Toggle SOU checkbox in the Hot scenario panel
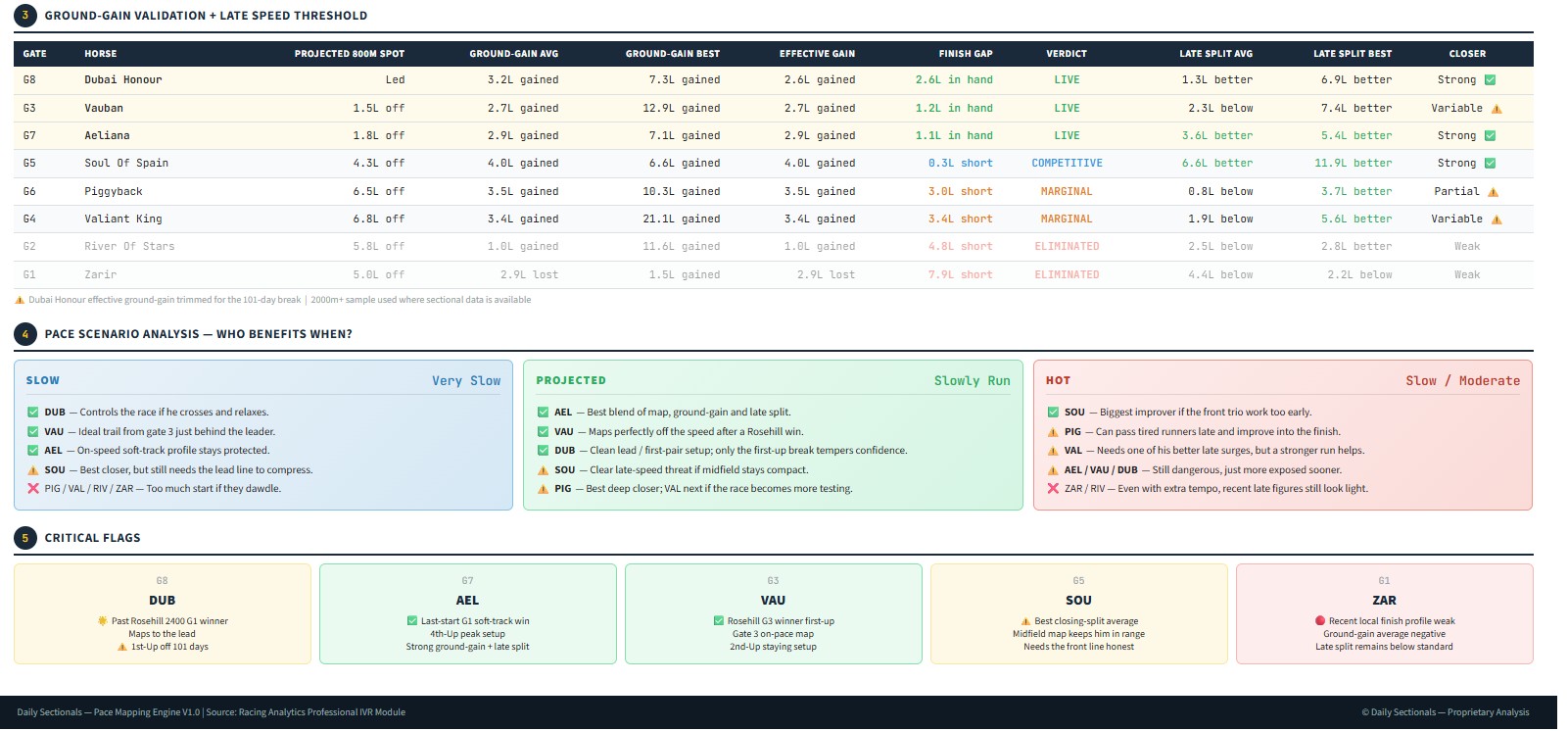1568x731 pixels. pos(1053,413)
